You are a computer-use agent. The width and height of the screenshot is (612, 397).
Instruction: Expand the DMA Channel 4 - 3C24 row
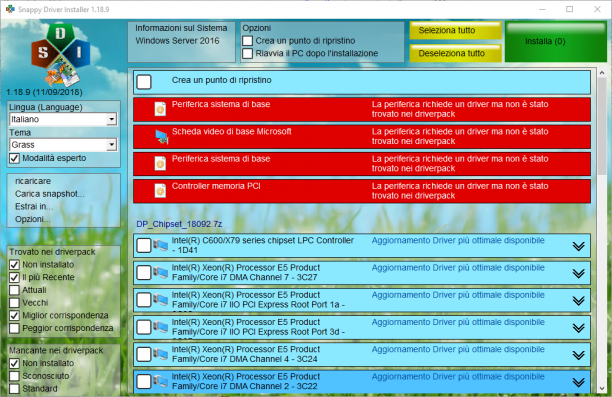(578, 355)
